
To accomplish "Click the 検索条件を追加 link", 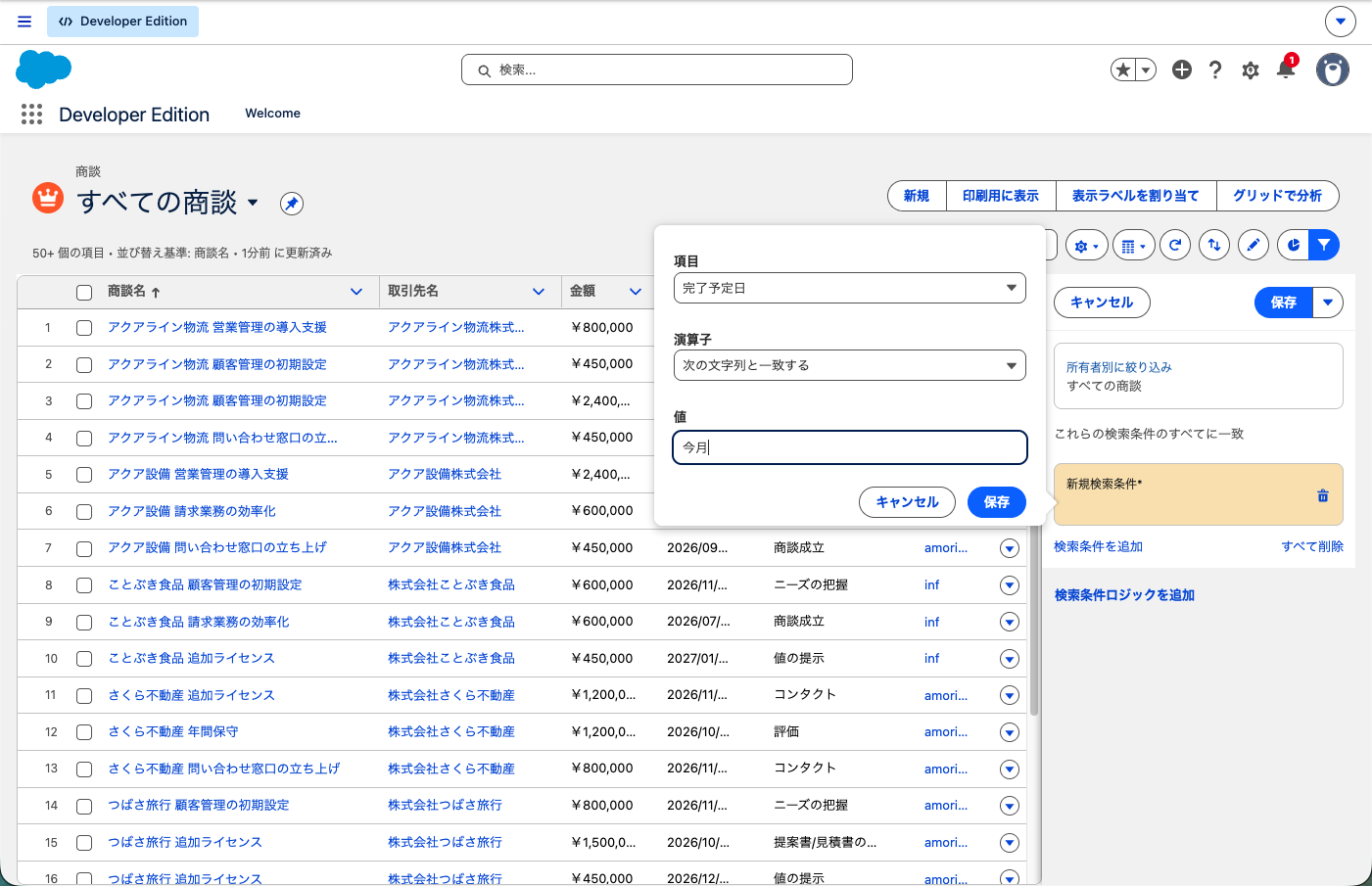I will pos(1098,546).
